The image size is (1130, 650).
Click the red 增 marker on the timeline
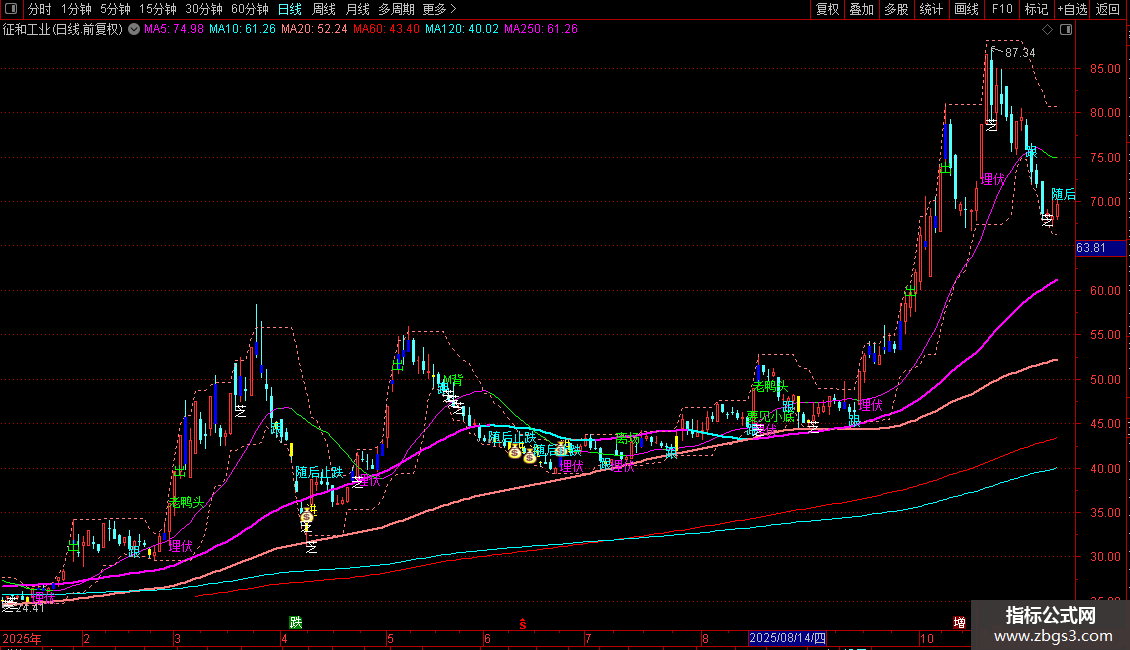coord(960,622)
